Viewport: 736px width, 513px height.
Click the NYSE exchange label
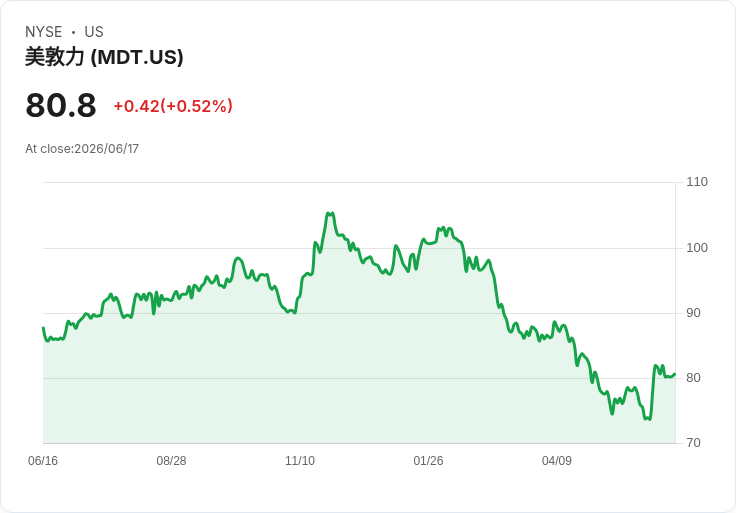[x=44, y=32]
